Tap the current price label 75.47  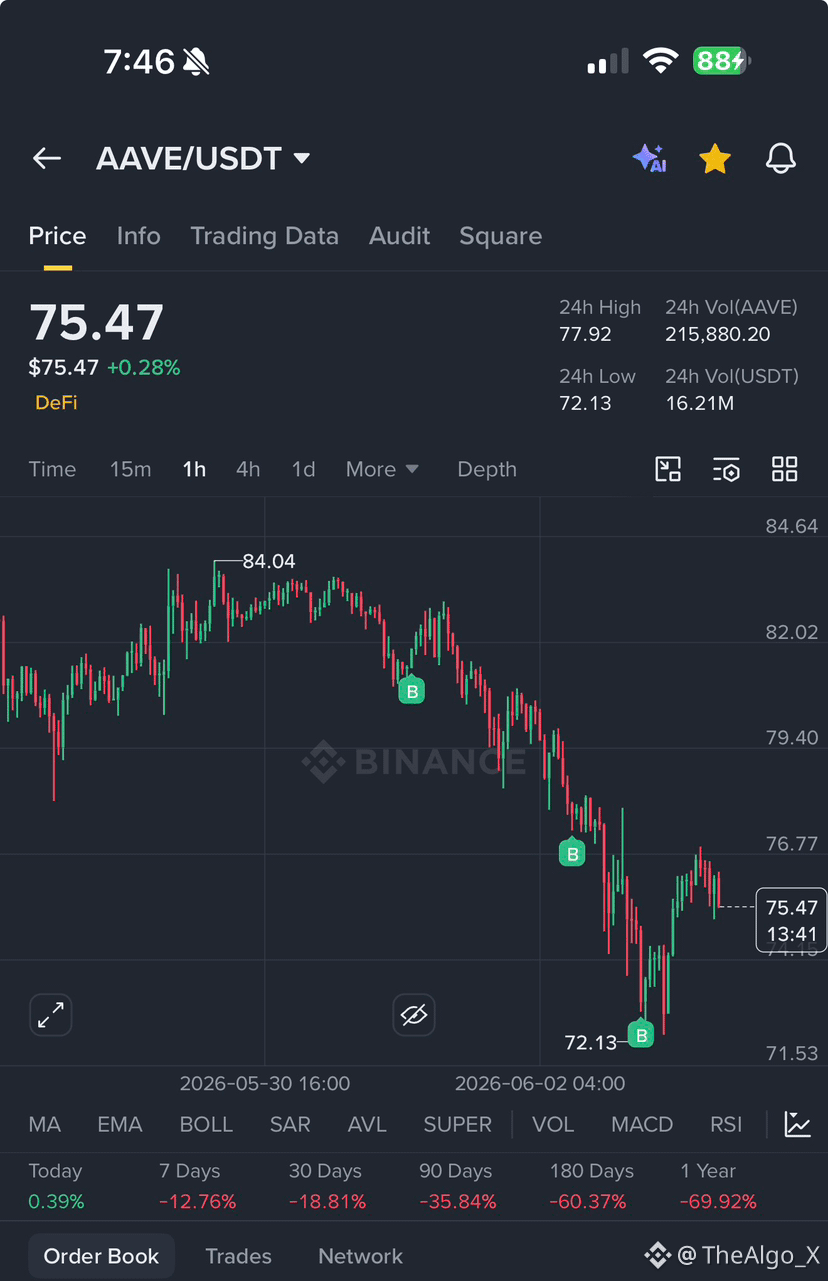791,920
